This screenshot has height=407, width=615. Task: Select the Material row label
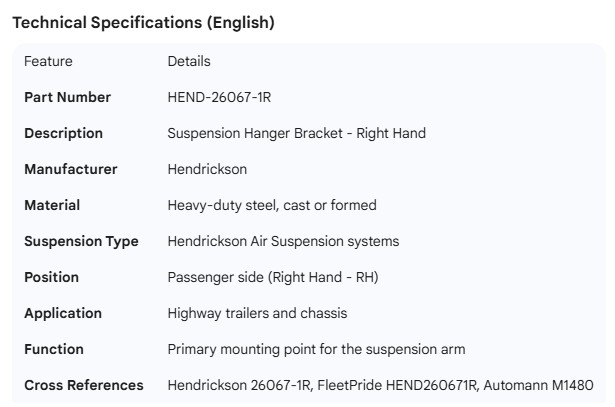(x=52, y=206)
